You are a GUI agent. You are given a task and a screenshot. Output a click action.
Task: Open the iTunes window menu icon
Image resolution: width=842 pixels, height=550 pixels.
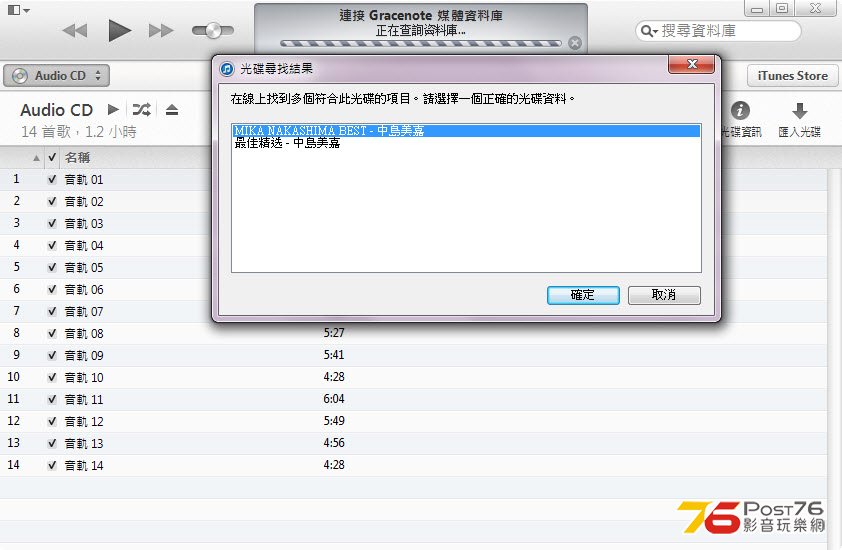18,10
